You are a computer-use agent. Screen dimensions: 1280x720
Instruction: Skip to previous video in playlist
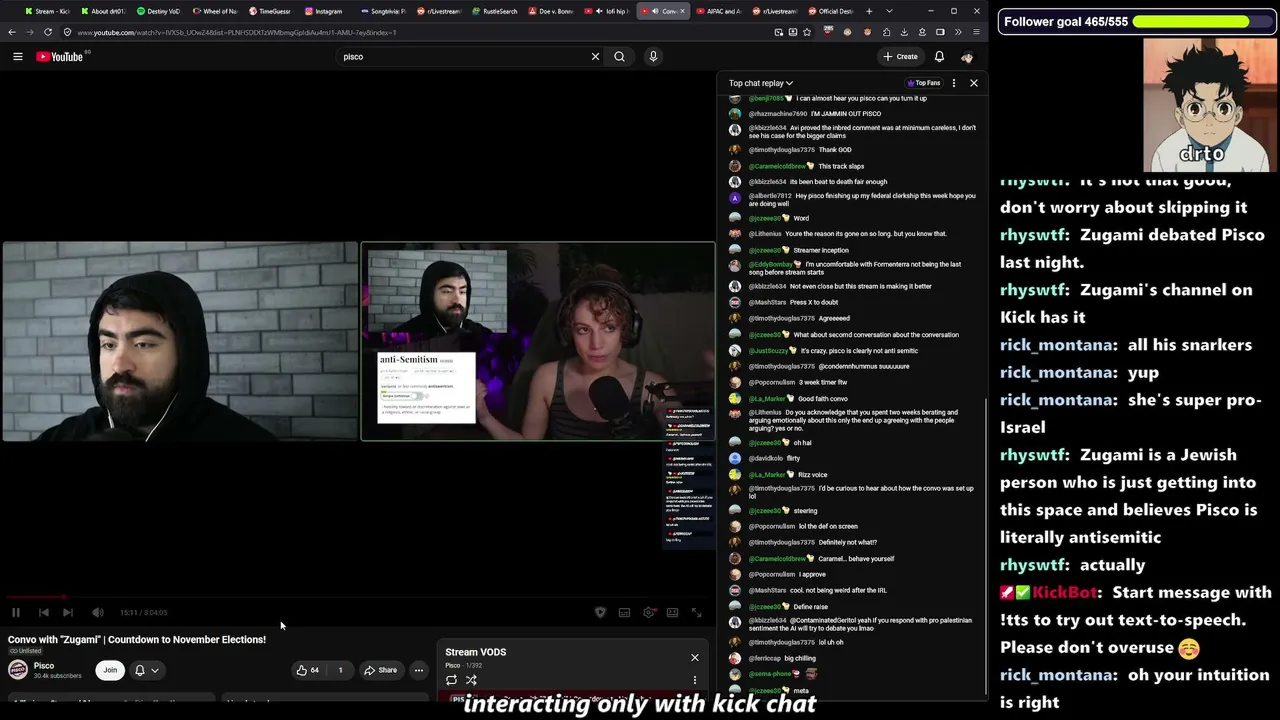point(44,612)
